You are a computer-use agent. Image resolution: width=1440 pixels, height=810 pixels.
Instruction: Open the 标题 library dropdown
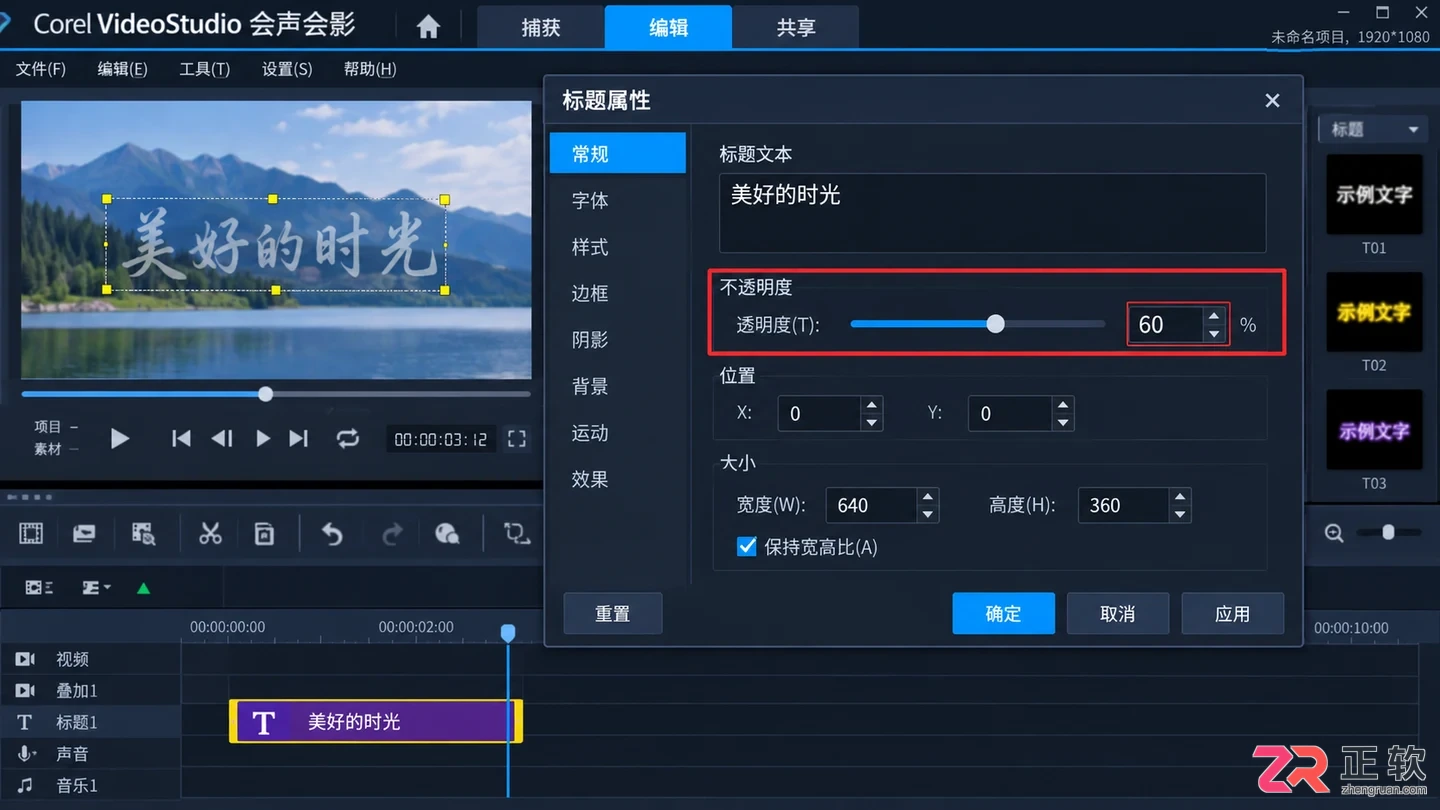coord(1375,129)
